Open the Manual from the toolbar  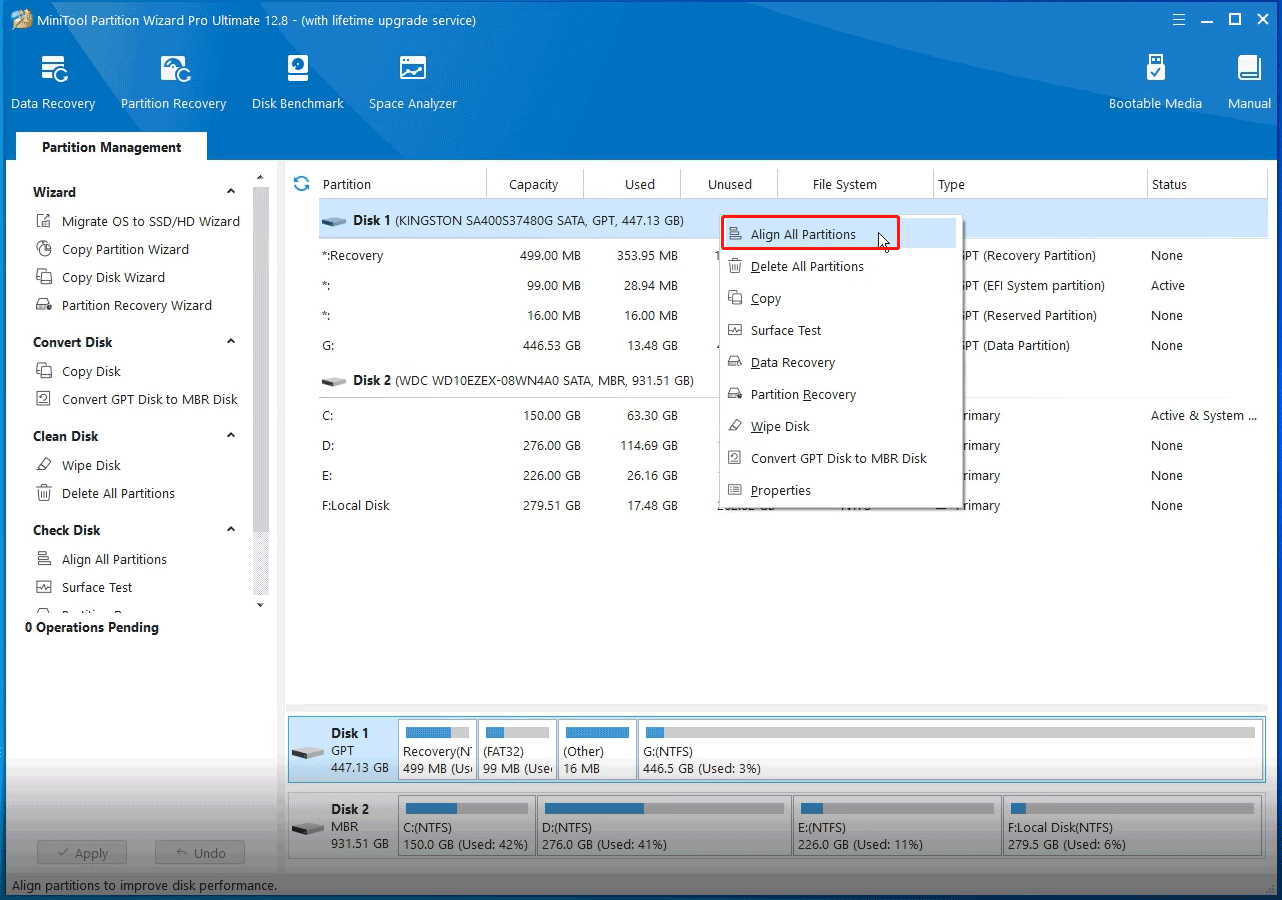(1249, 82)
